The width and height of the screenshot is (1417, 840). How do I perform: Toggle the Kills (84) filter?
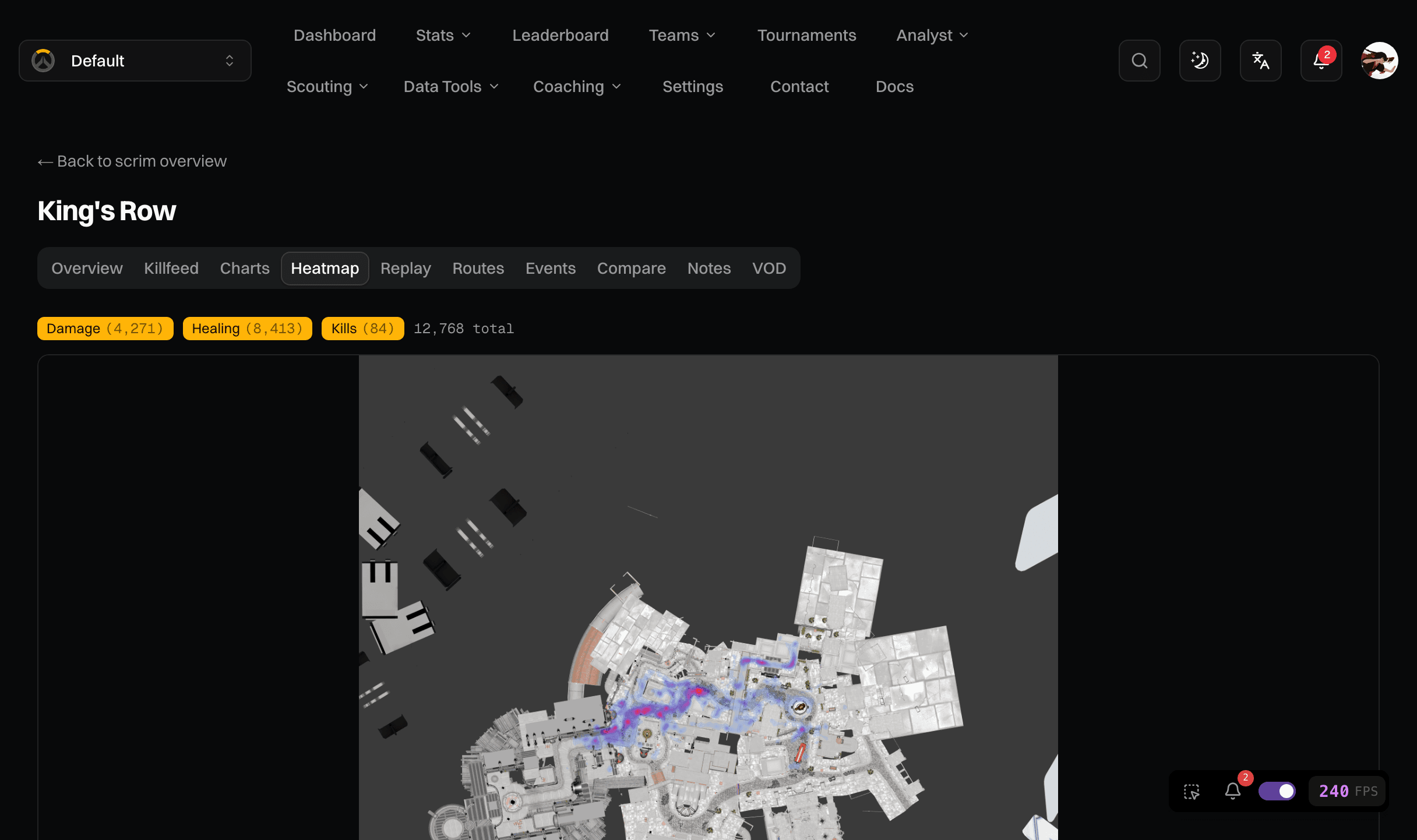click(362, 329)
